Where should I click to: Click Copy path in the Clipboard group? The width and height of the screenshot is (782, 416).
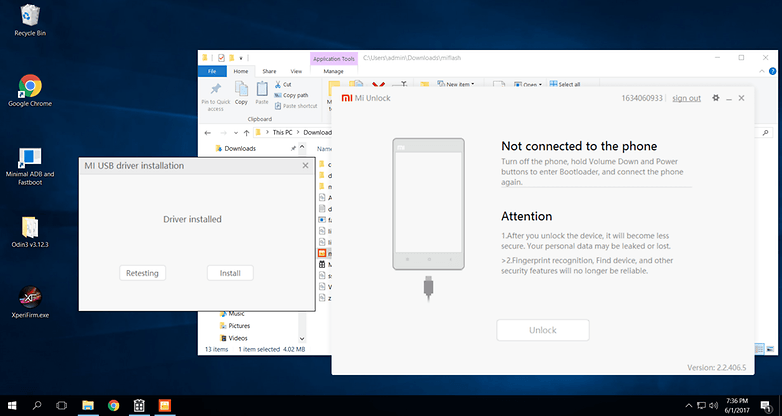tap(291, 95)
